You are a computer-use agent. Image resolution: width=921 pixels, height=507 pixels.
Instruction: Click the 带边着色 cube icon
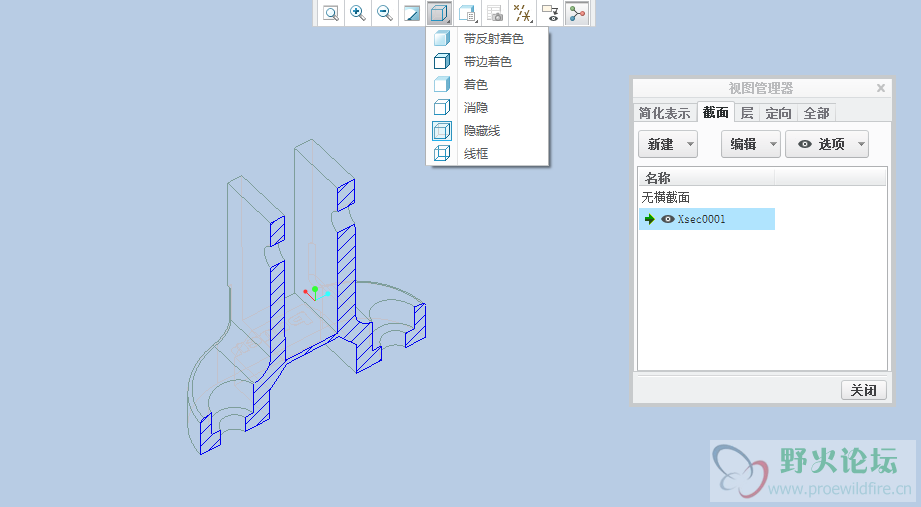pos(442,62)
